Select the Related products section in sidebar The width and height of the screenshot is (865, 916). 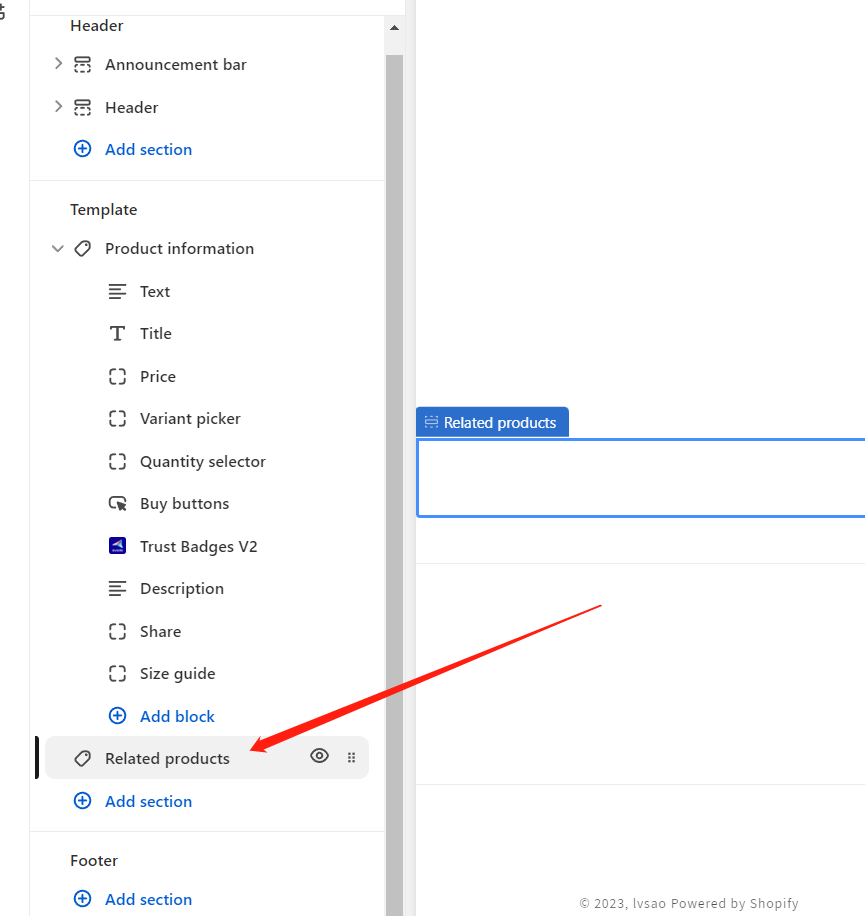point(207,758)
